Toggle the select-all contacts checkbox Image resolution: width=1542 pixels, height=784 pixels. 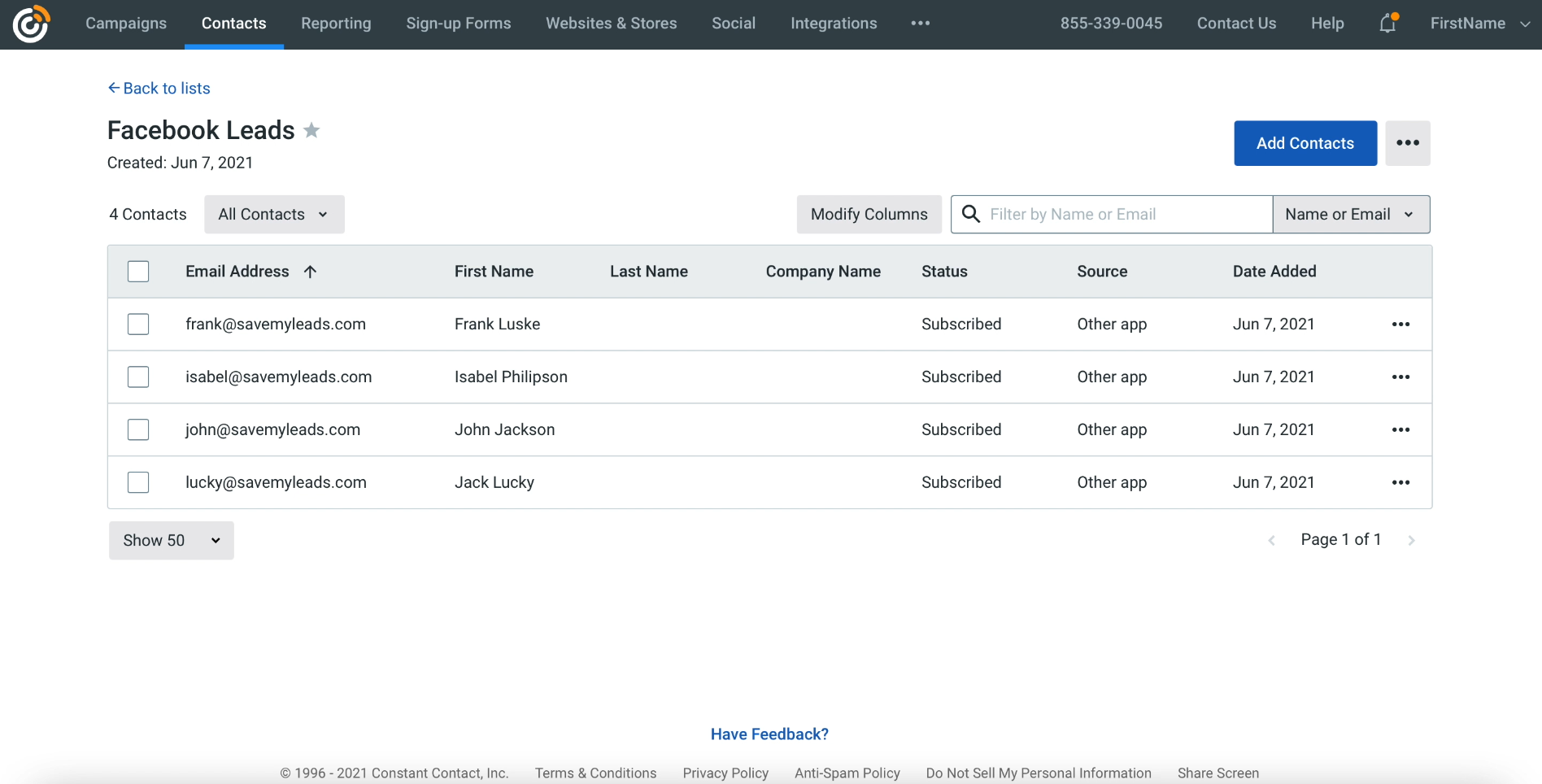138,272
